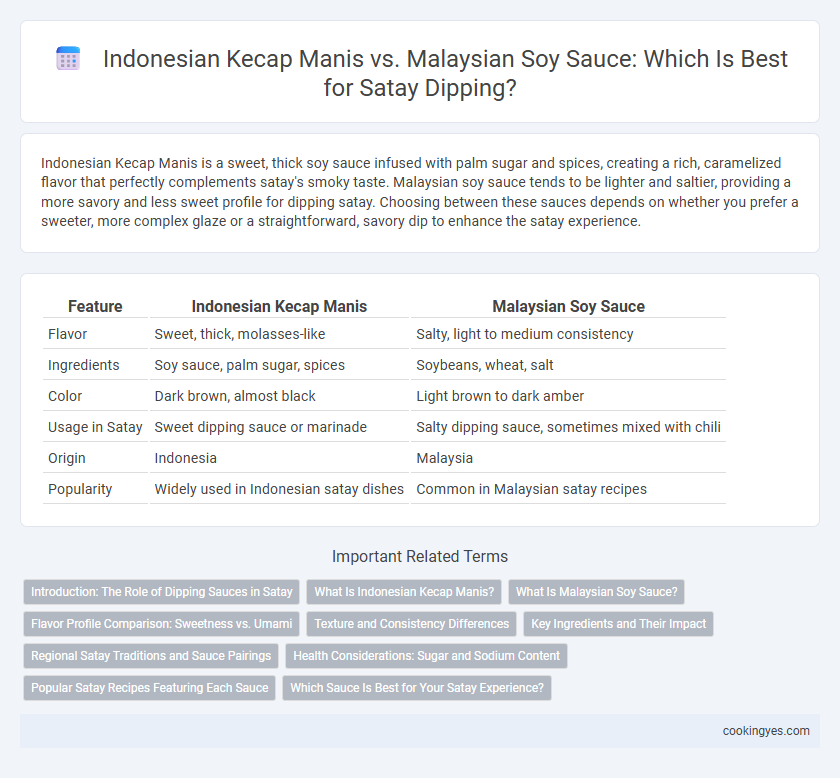Click the 'Indonesian Kecap Manis' column header
Viewport: 840px width, 778px height.
click(279, 306)
